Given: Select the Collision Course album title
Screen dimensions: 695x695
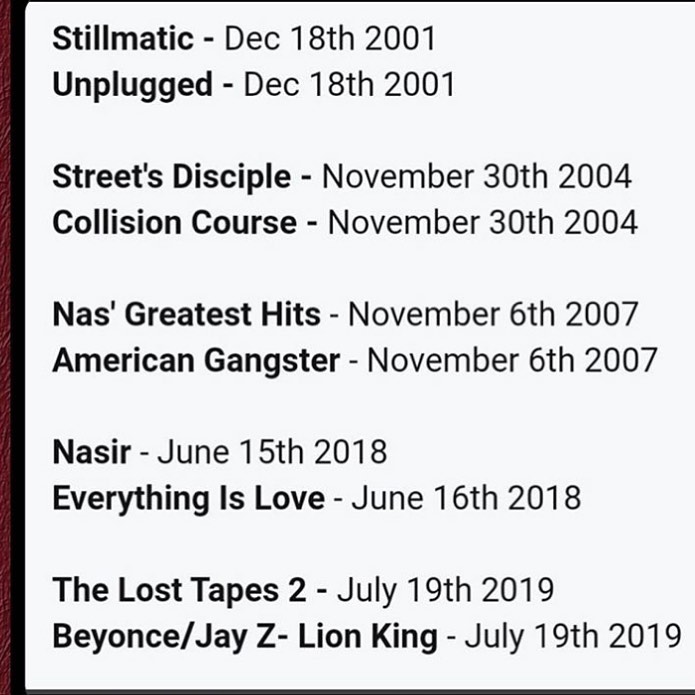Looking at the screenshot, I should 175,222.
